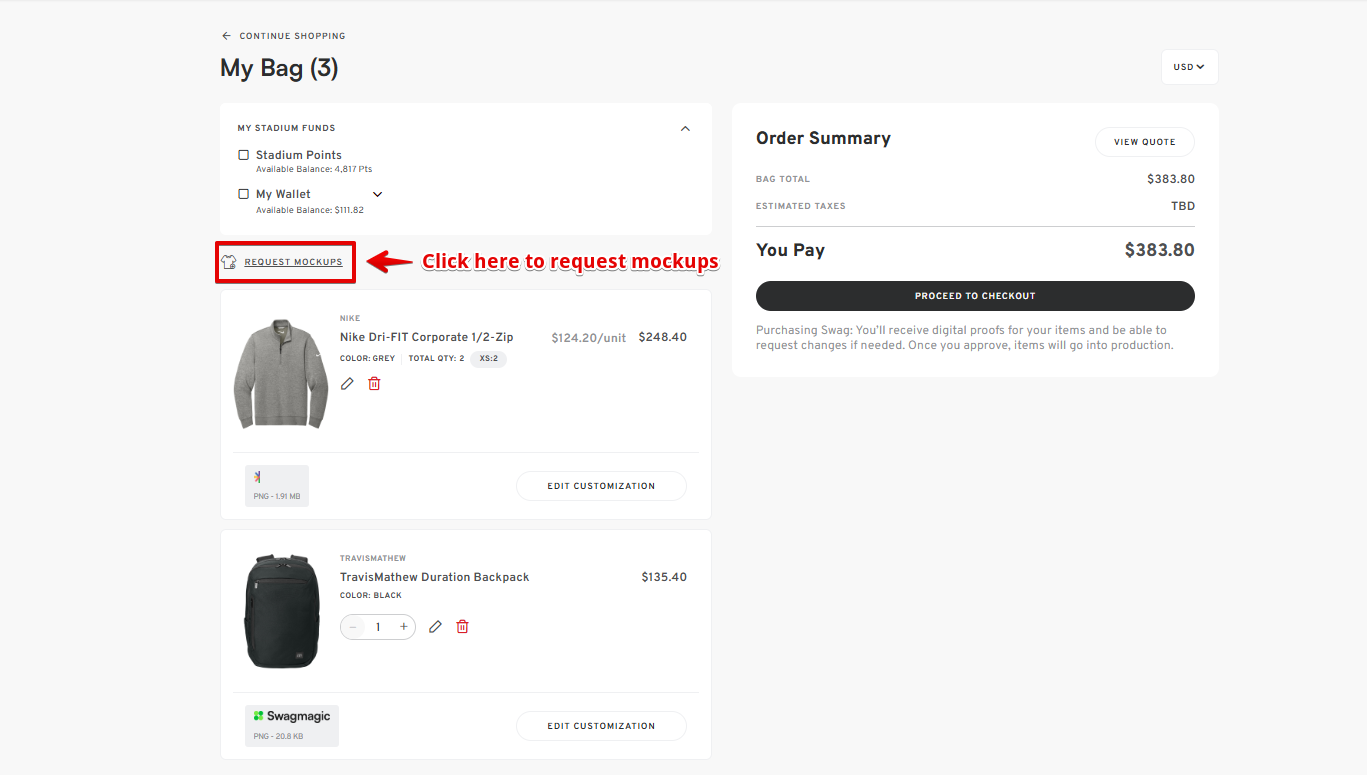Enable the Stadium Points checkbox
Screen dimensions: 1367x775
243,155
